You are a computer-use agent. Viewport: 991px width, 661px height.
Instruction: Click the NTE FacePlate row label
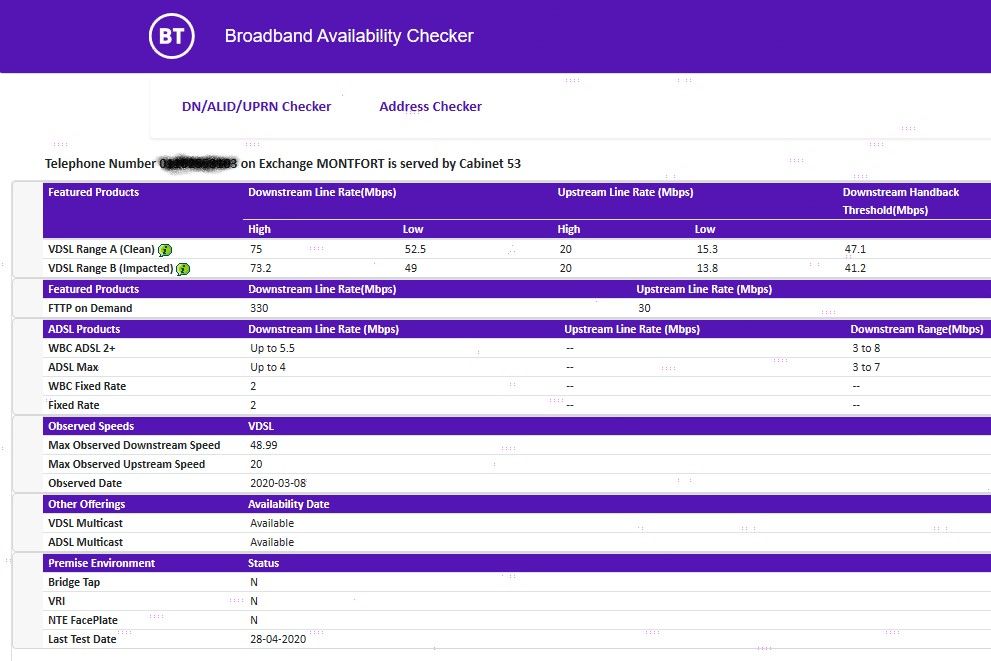(83, 620)
